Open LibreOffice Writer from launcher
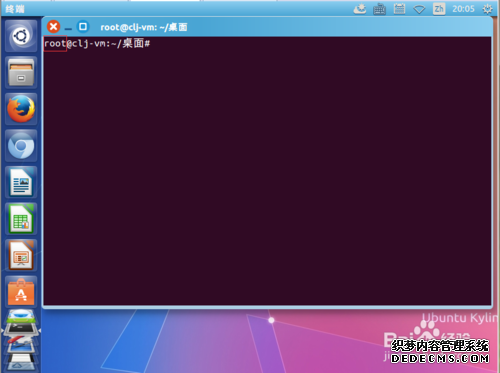The image size is (500, 373). [21, 182]
